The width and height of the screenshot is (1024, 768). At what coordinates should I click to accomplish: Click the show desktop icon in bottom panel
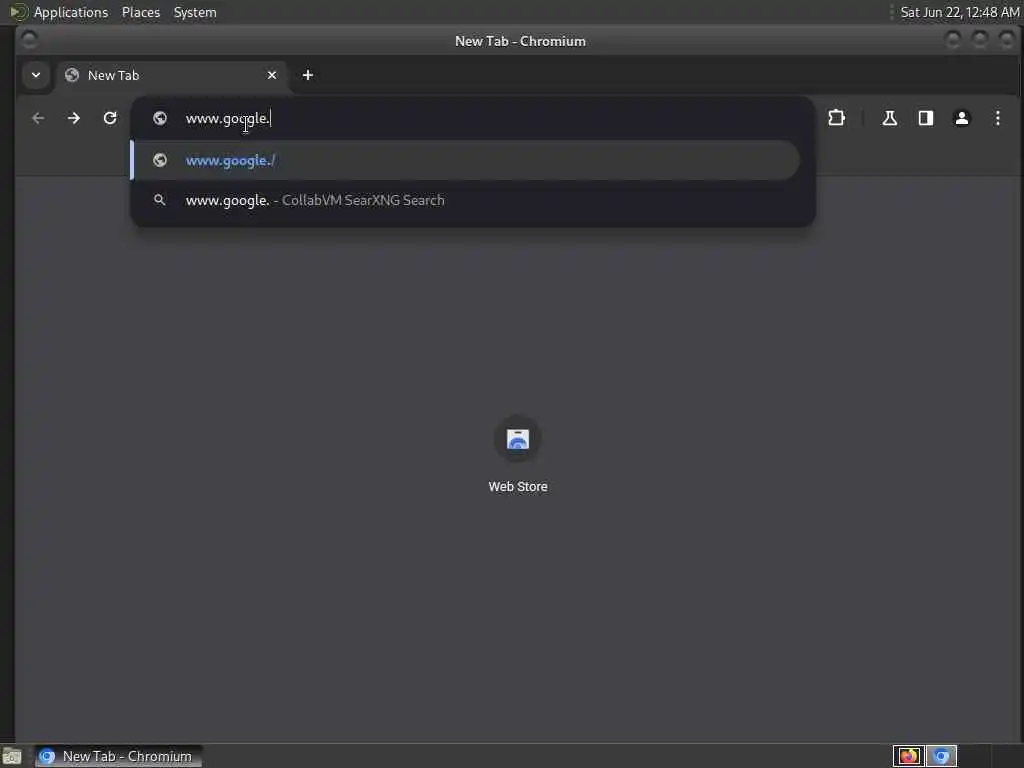(x=12, y=756)
